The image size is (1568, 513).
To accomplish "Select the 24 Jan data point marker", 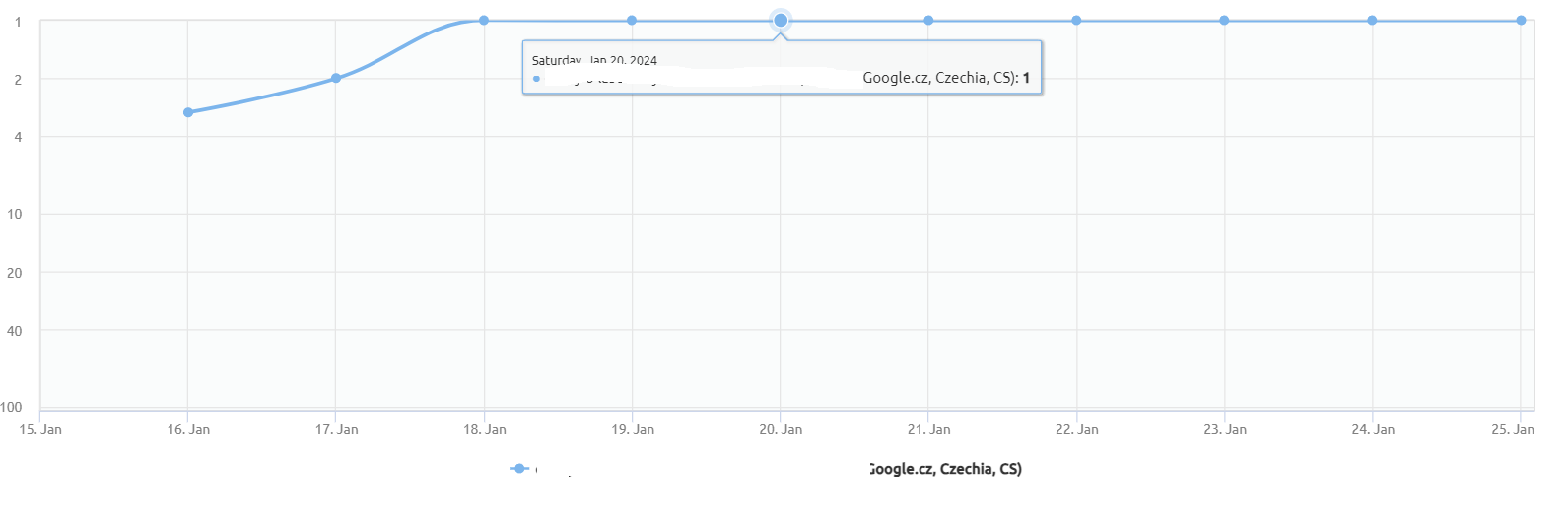I will click(x=1372, y=21).
